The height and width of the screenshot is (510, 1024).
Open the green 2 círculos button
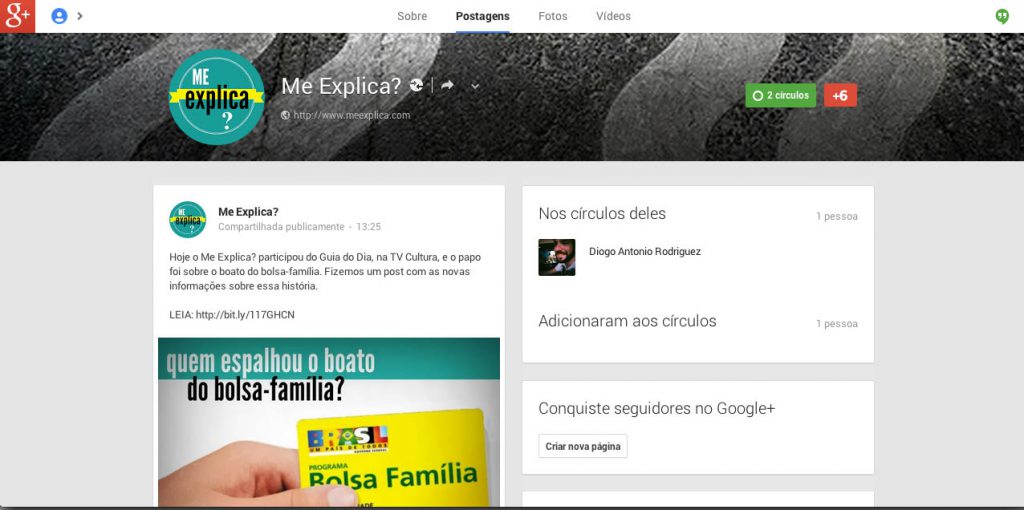pyautogui.click(x=780, y=95)
